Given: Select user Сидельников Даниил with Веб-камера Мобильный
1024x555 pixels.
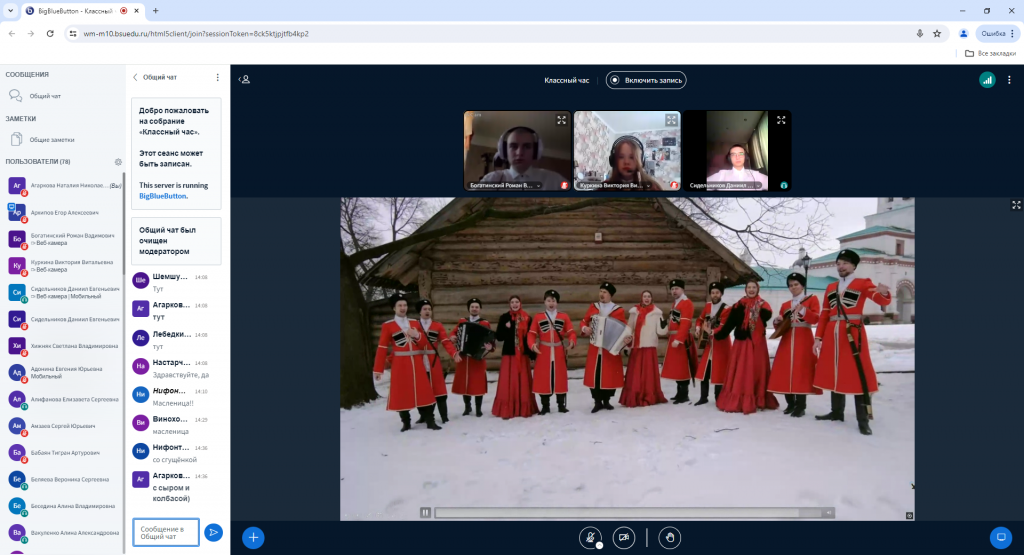Looking at the screenshot, I should tap(63, 293).
